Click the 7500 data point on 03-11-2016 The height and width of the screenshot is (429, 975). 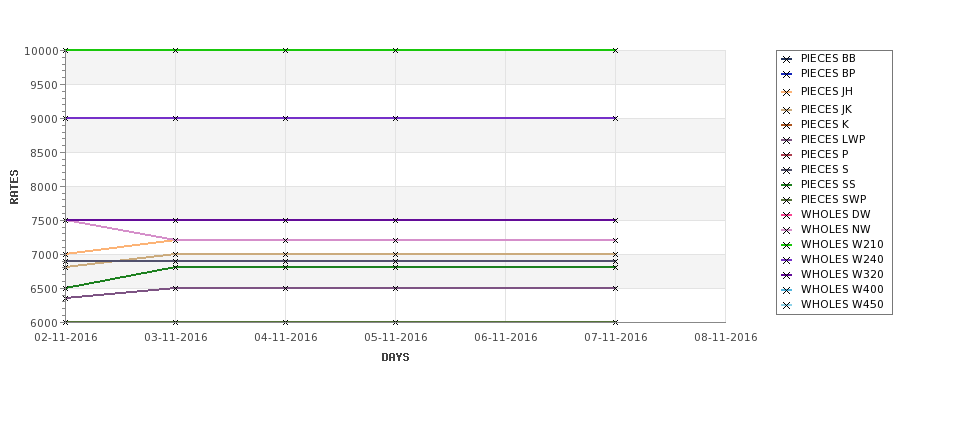175,220
